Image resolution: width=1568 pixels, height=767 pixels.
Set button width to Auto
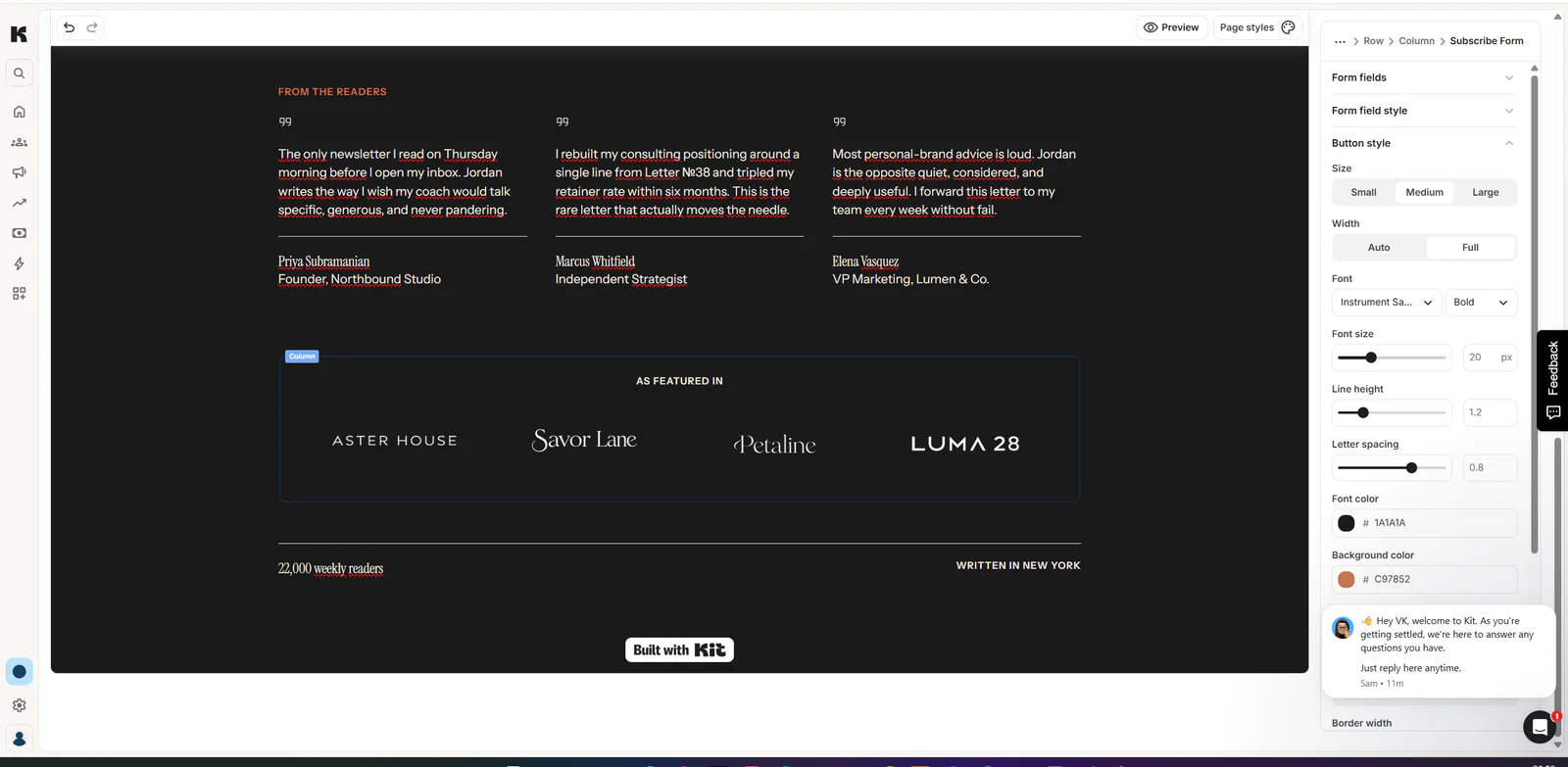[x=1379, y=248]
